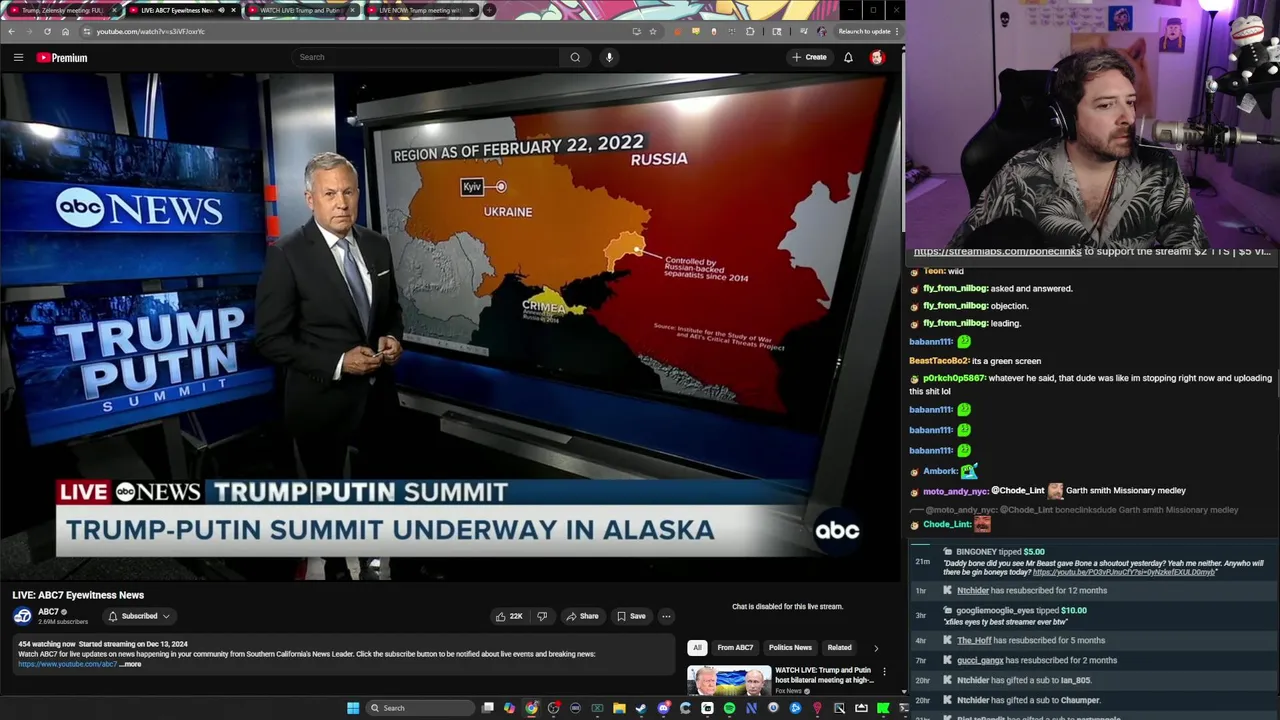Reload the browser page

pos(47,31)
